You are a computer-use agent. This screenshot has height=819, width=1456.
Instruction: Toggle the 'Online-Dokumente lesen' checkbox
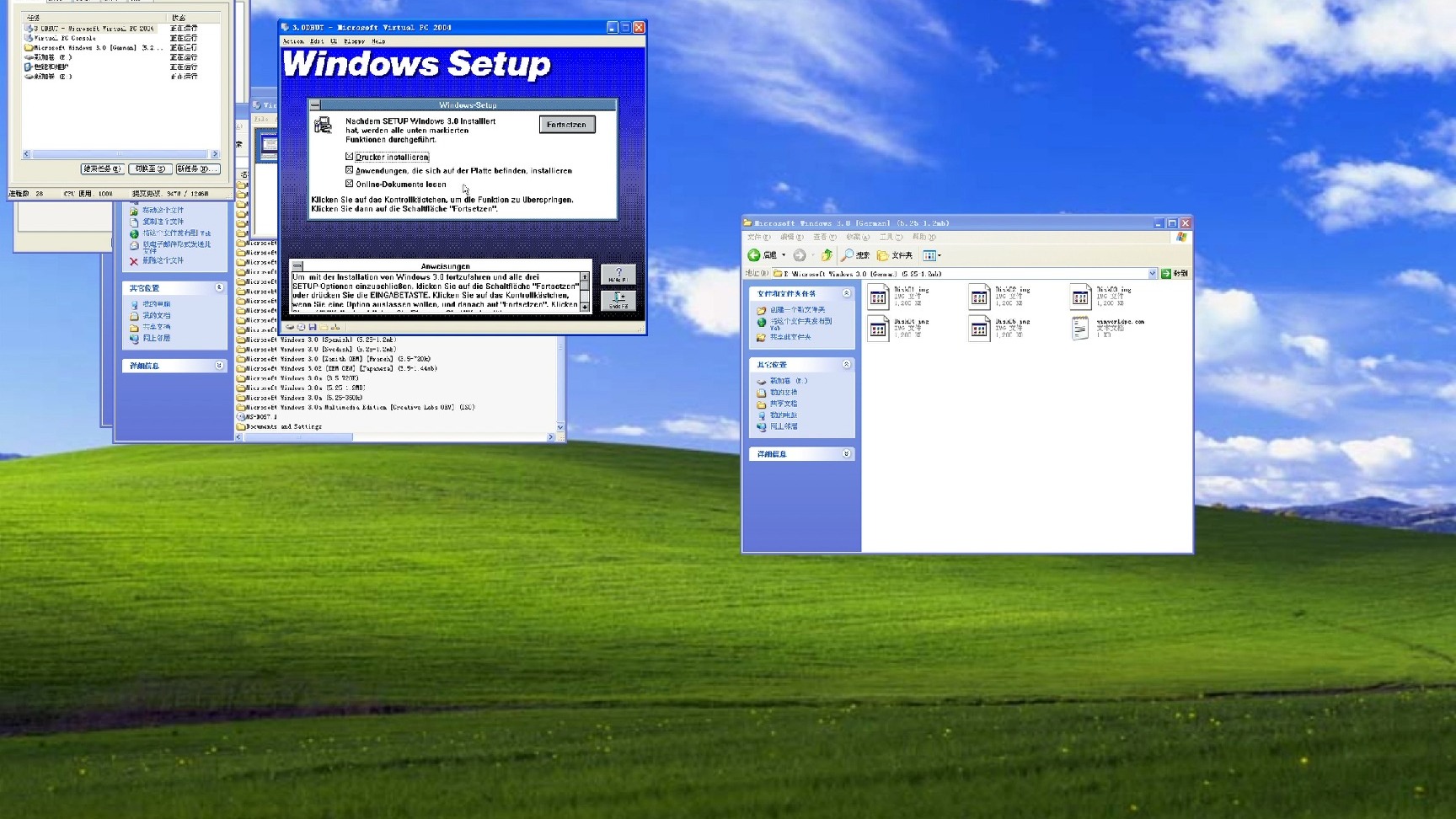pos(349,184)
